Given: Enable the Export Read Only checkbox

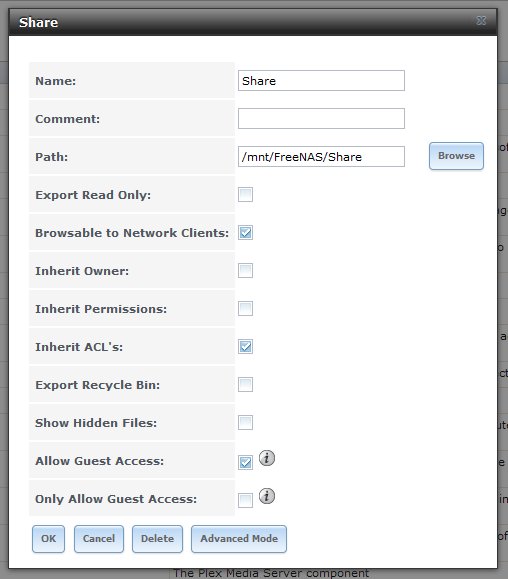Looking at the screenshot, I should [x=246, y=195].
